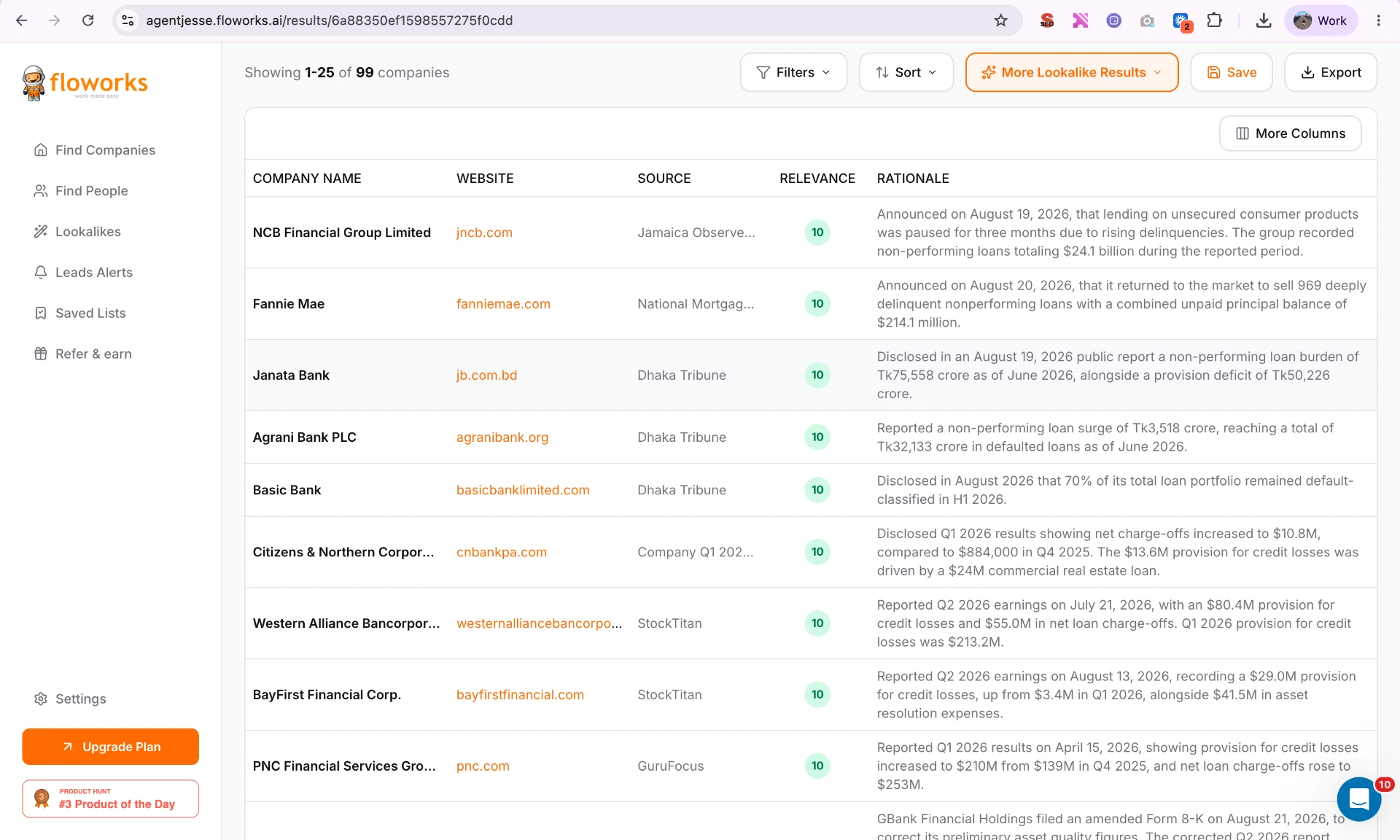
Task: Click Jamaica Observe... source cell
Action: click(x=696, y=233)
